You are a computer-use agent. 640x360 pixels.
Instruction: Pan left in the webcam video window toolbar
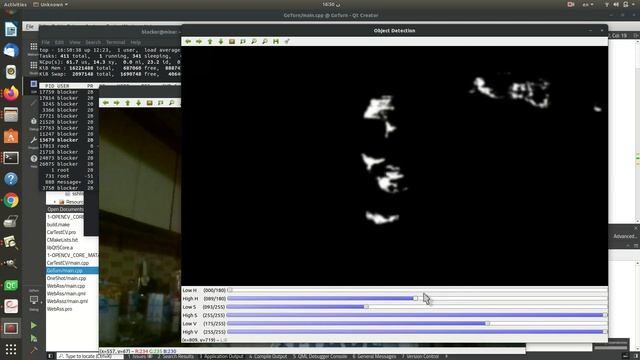tap(106, 103)
